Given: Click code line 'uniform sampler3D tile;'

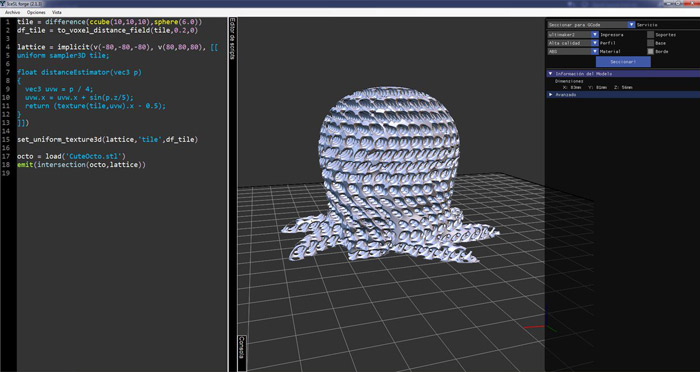Looking at the screenshot, I should tap(63, 56).
